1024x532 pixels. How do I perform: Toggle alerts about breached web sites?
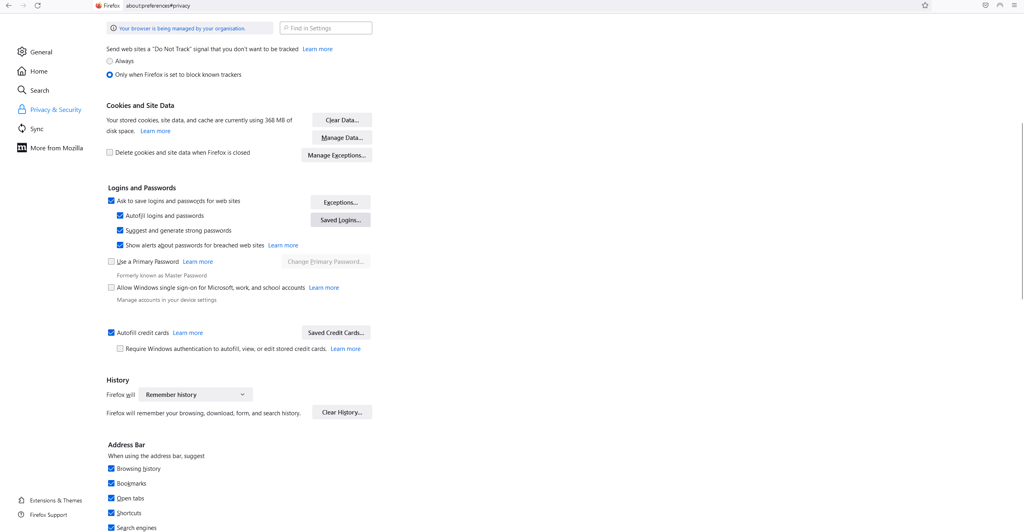120,245
